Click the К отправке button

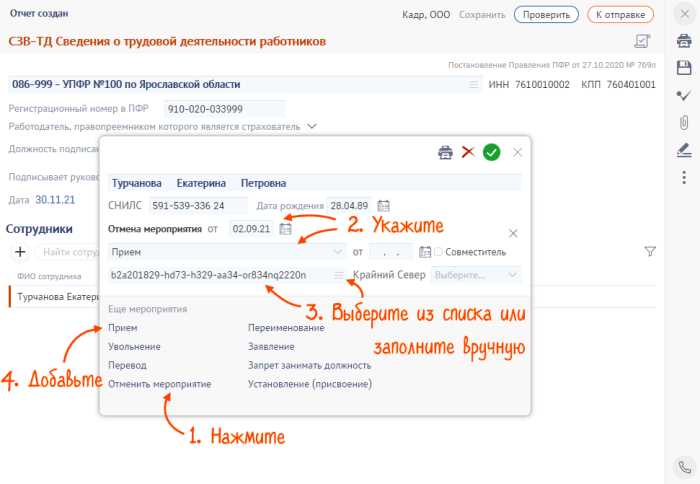point(620,15)
